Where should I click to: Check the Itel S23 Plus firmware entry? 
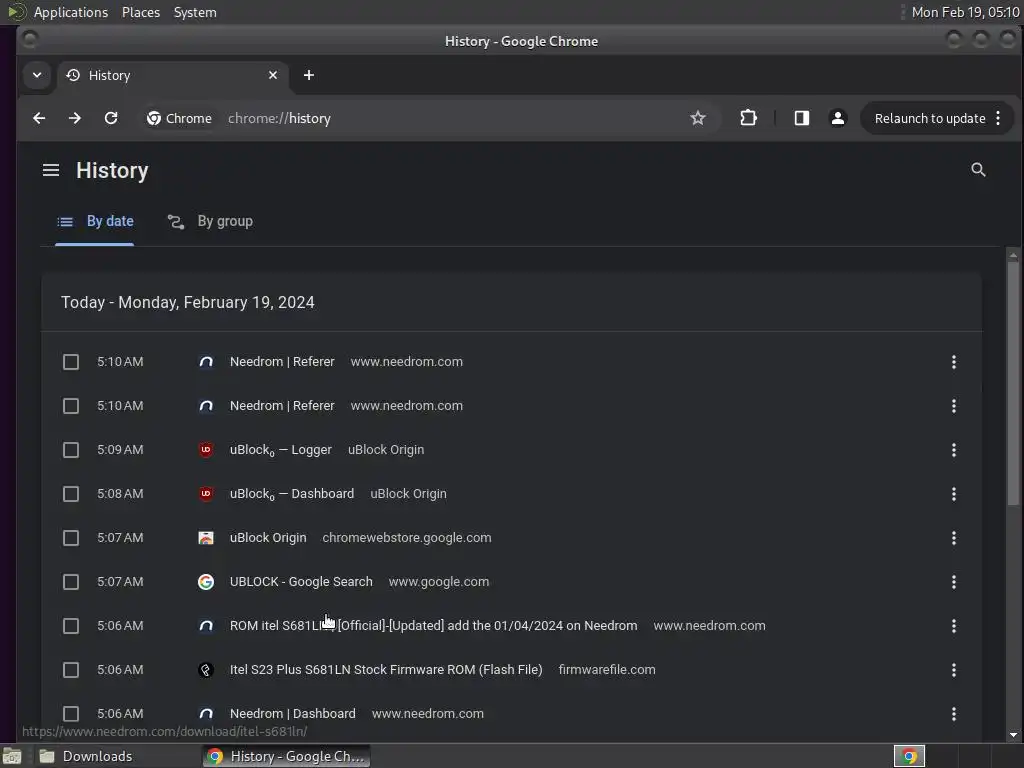[x=71, y=669]
